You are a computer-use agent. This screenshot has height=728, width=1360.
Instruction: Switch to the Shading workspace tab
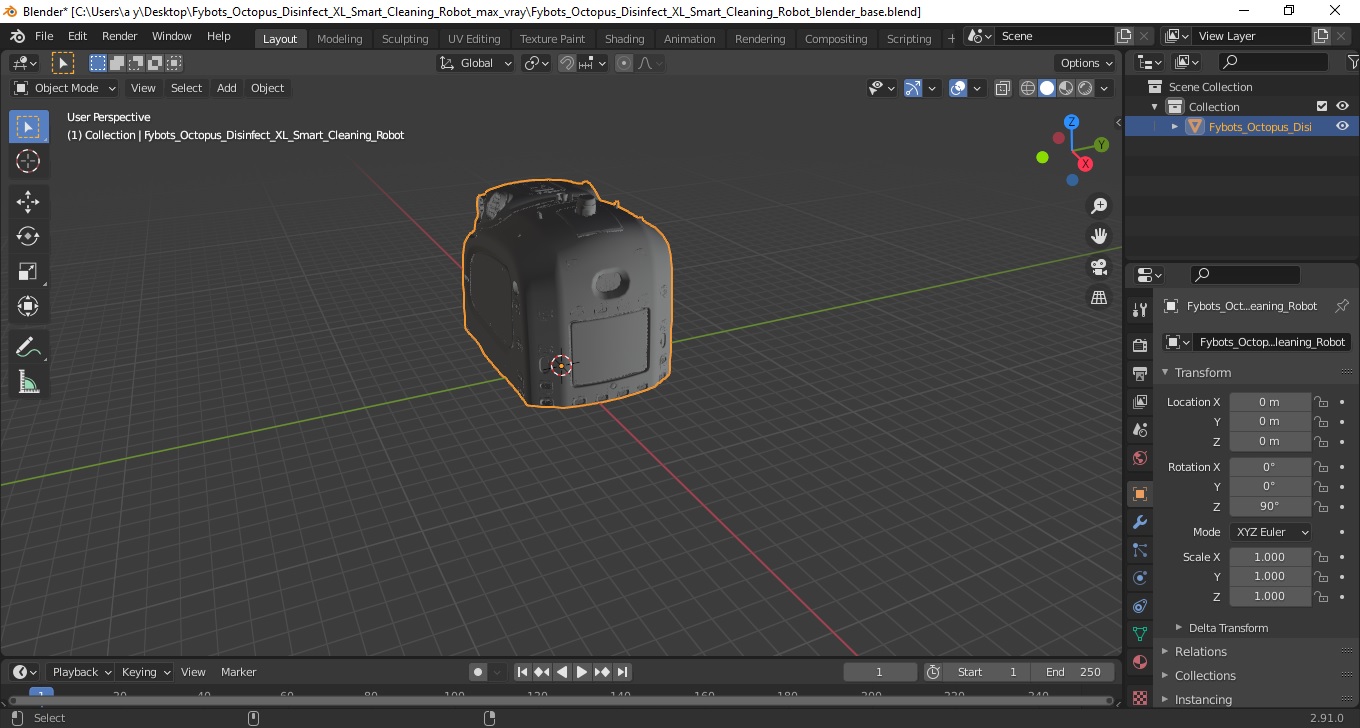pyautogui.click(x=624, y=39)
